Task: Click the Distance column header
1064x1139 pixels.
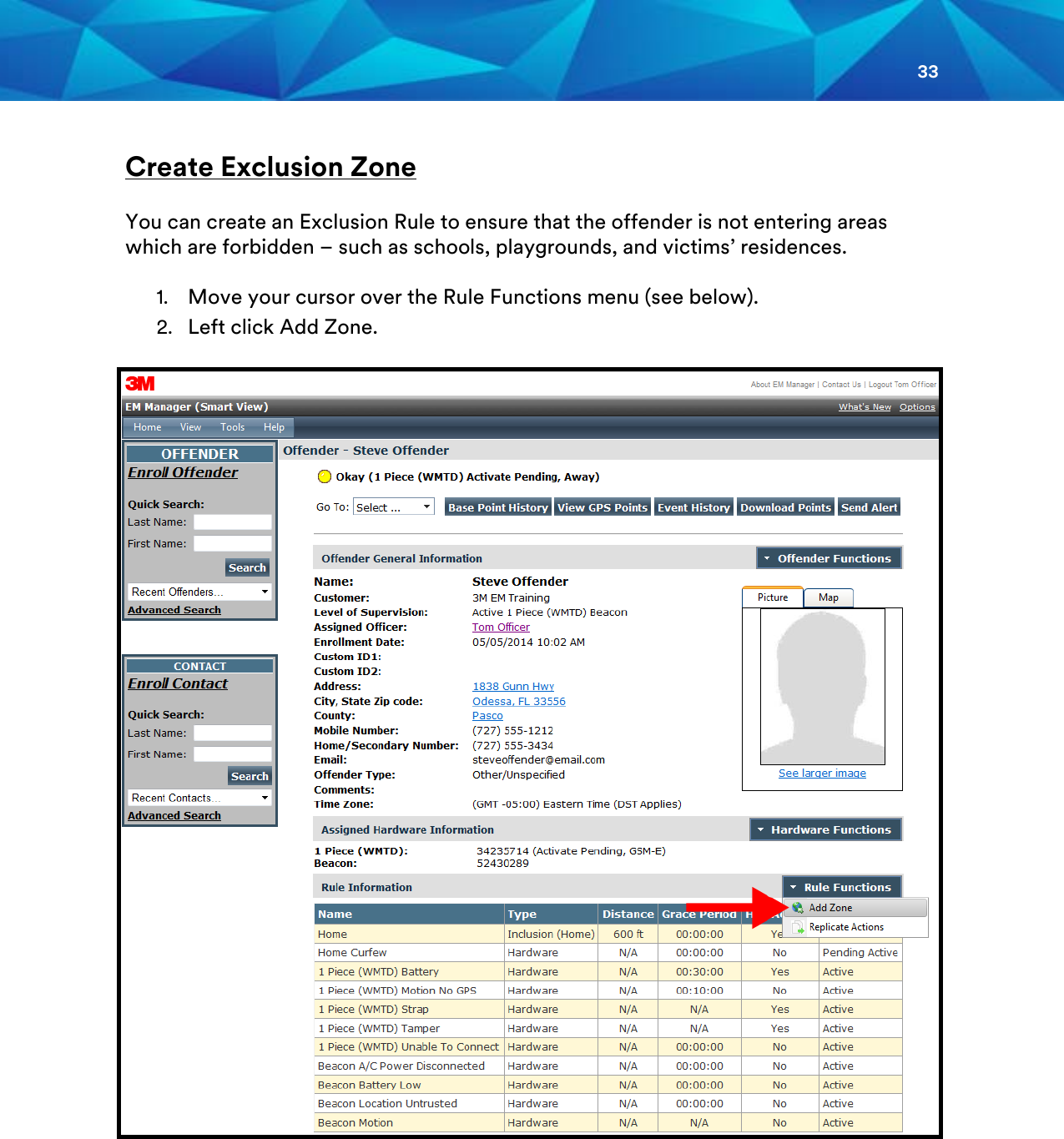Action: (628, 915)
